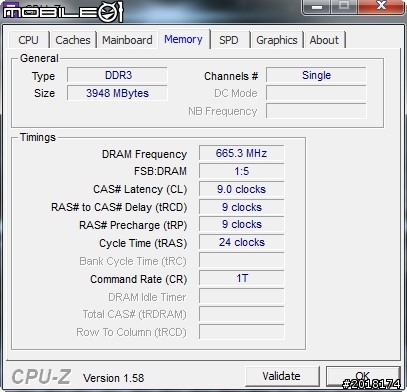Click the empty Total CAS# (tRDRAM) field
407x392 pixels.
[242, 314]
